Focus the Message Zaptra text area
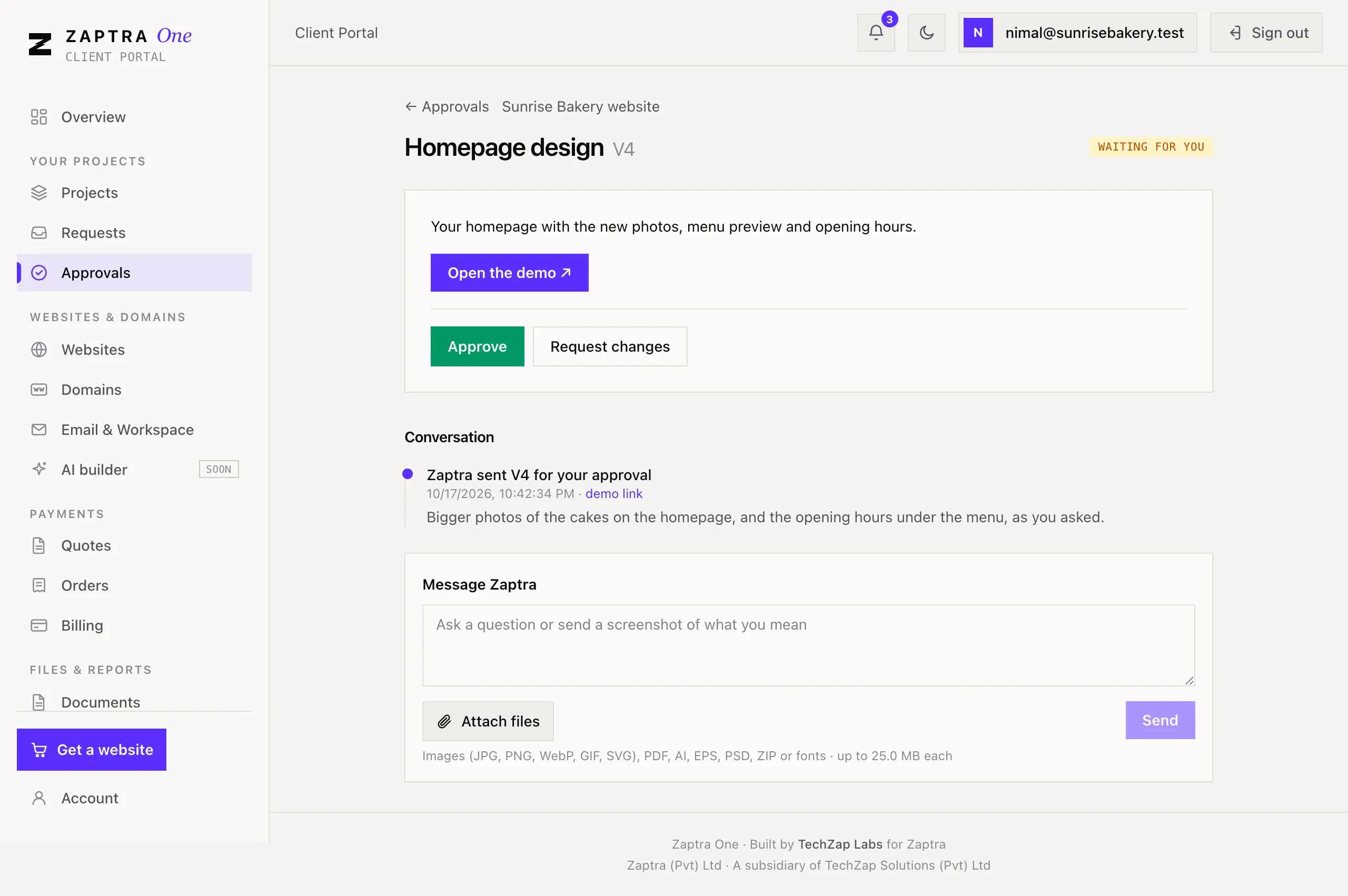This screenshot has width=1348, height=896. click(x=808, y=645)
